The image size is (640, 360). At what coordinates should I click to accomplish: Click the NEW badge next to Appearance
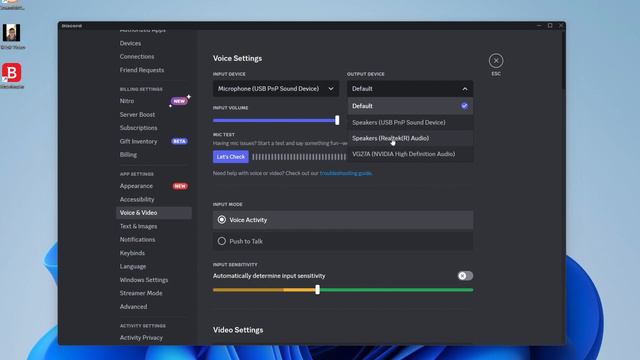pyautogui.click(x=180, y=186)
